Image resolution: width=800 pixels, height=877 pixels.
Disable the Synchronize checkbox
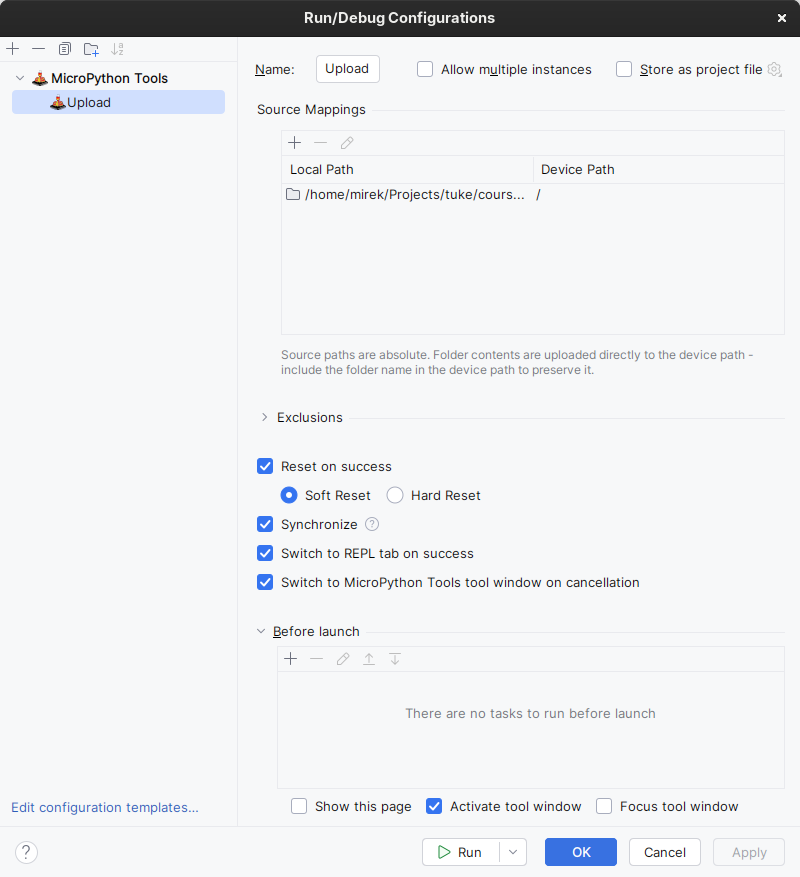coord(265,525)
